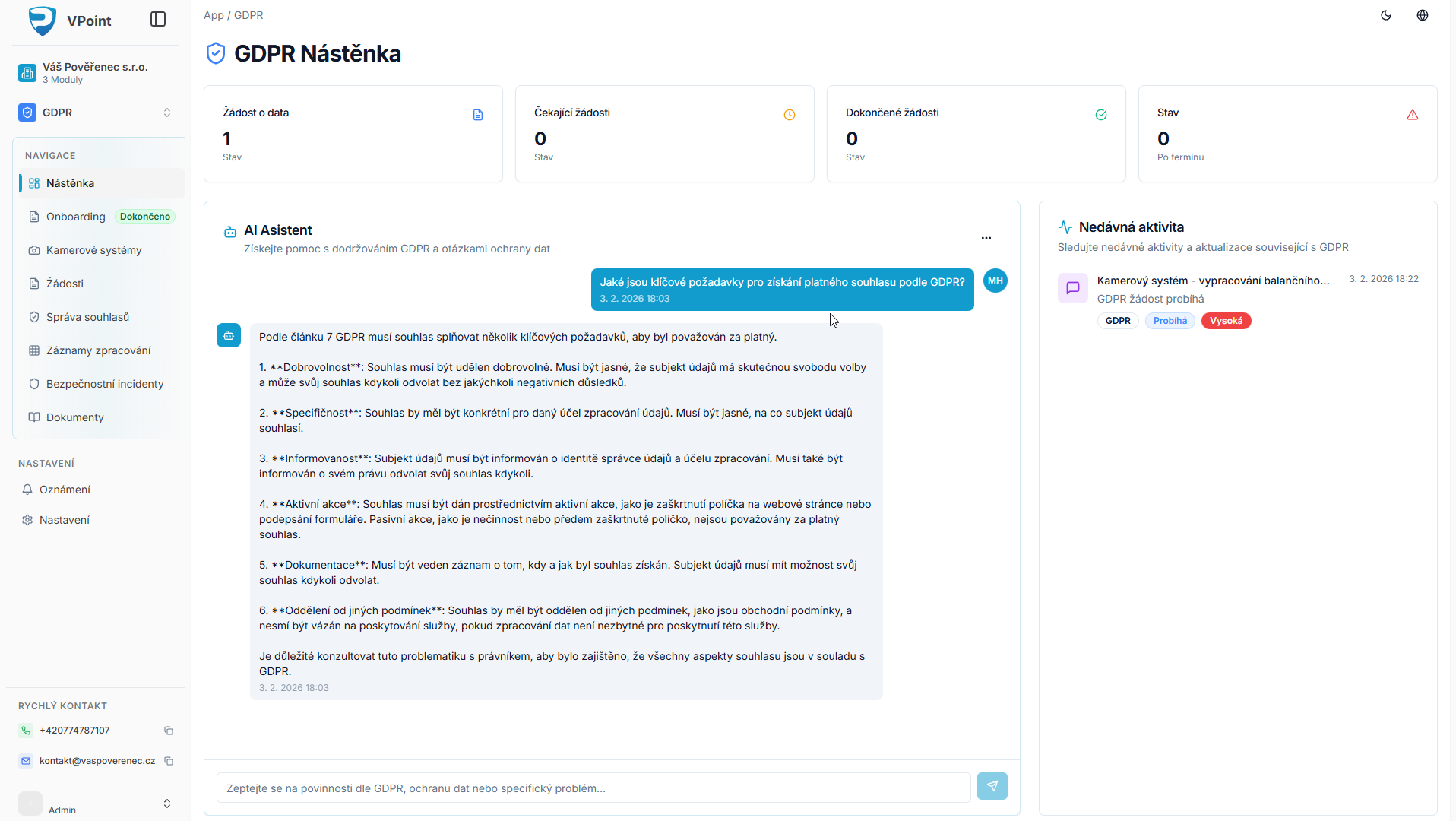1456x821 pixels.
Task: Expand the GDPR module switcher
Action: coord(166,113)
